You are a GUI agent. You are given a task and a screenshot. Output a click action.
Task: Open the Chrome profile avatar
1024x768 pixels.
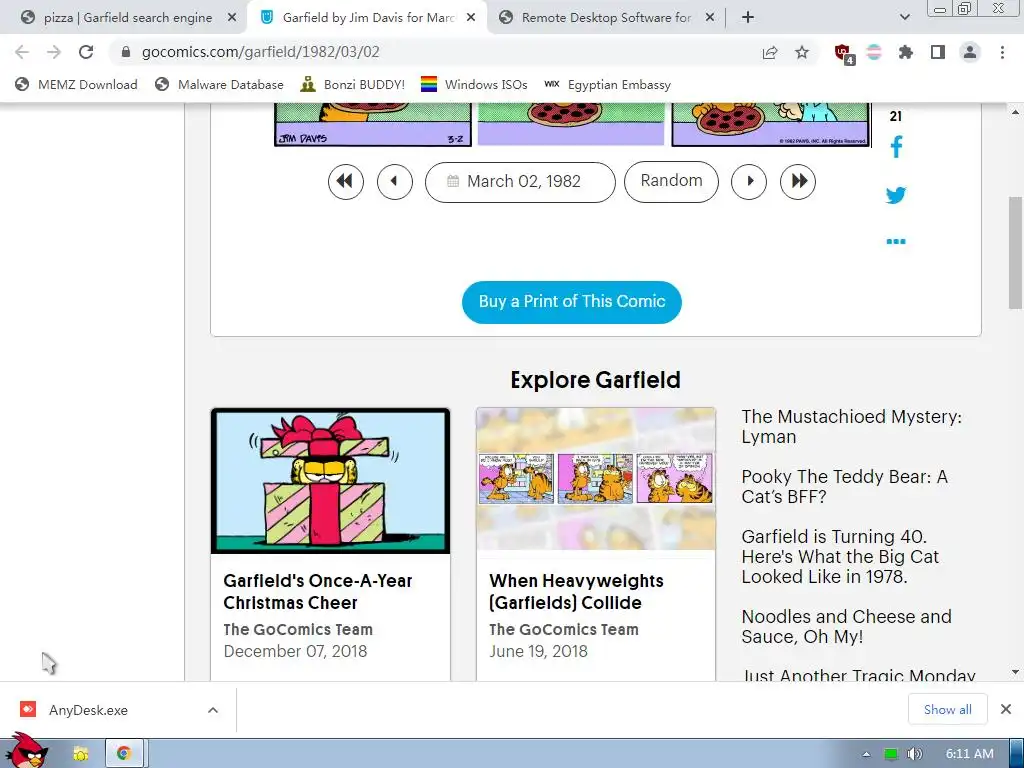[970, 52]
